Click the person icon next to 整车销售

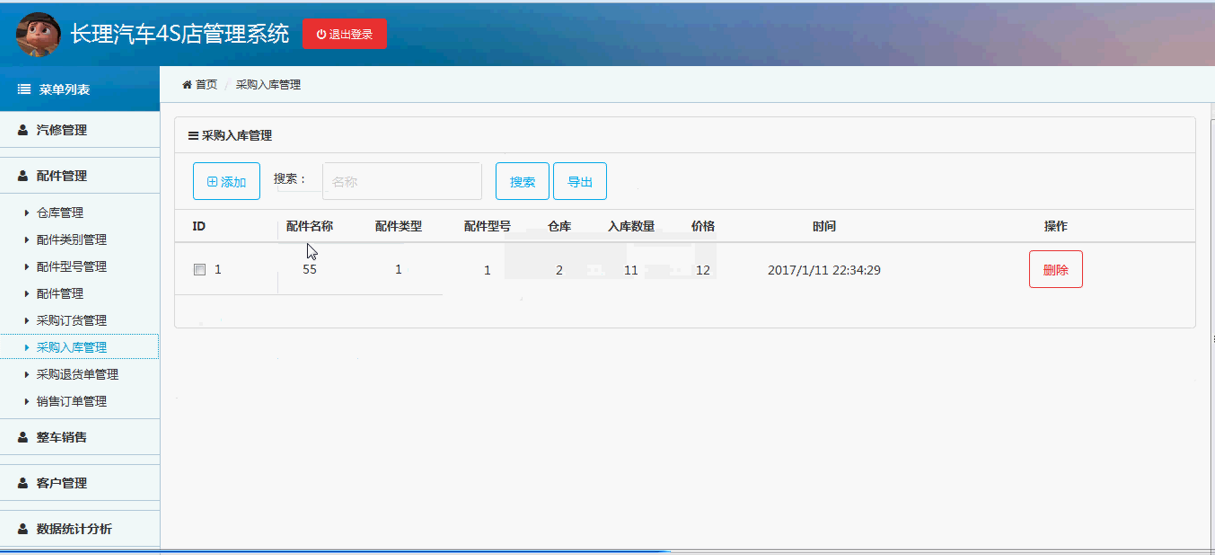[23, 437]
